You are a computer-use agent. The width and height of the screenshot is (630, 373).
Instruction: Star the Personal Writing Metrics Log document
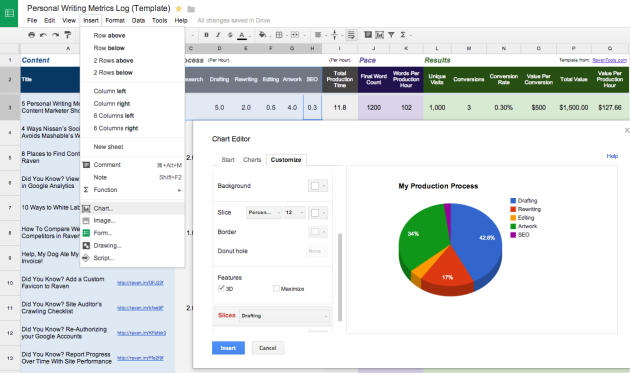pos(178,8)
